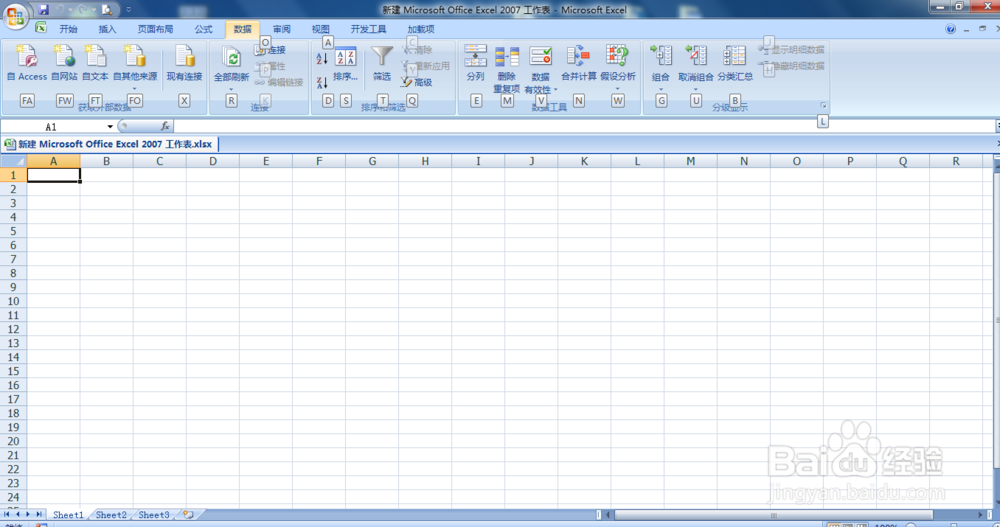Select column D header
The width and height of the screenshot is (1000, 527).
click(213, 161)
